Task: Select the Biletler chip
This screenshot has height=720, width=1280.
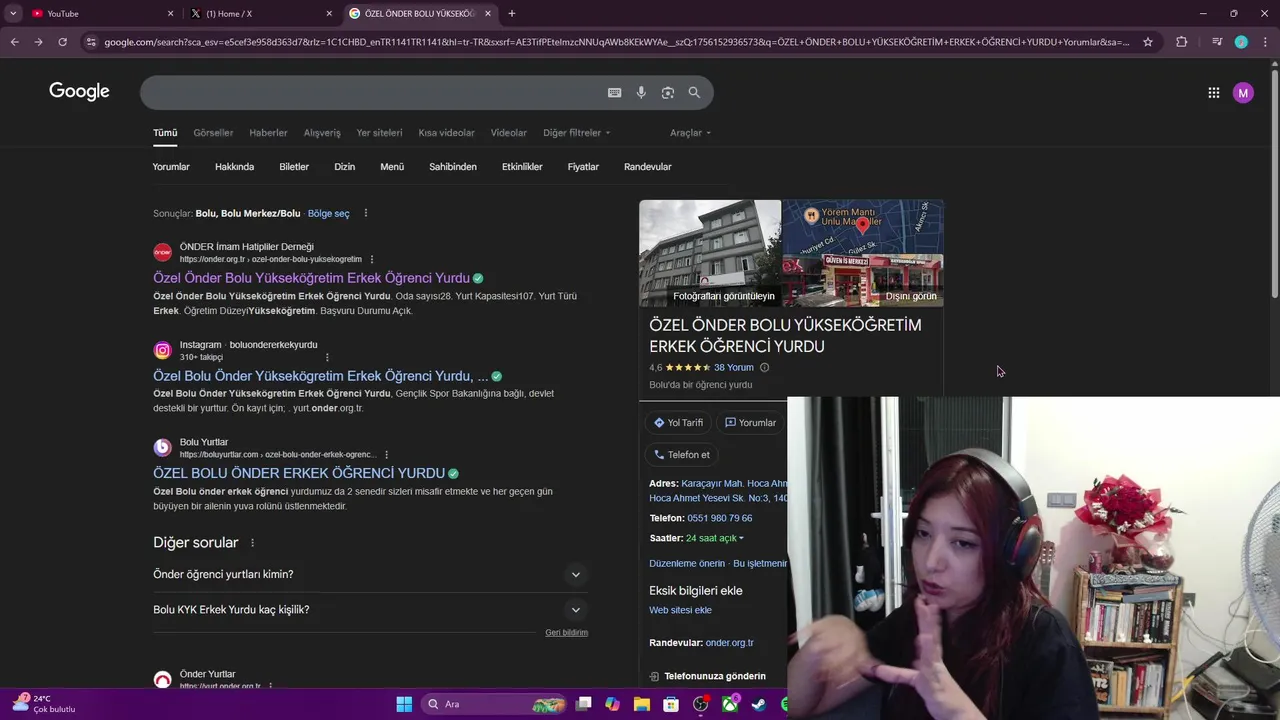Action: click(294, 167)
